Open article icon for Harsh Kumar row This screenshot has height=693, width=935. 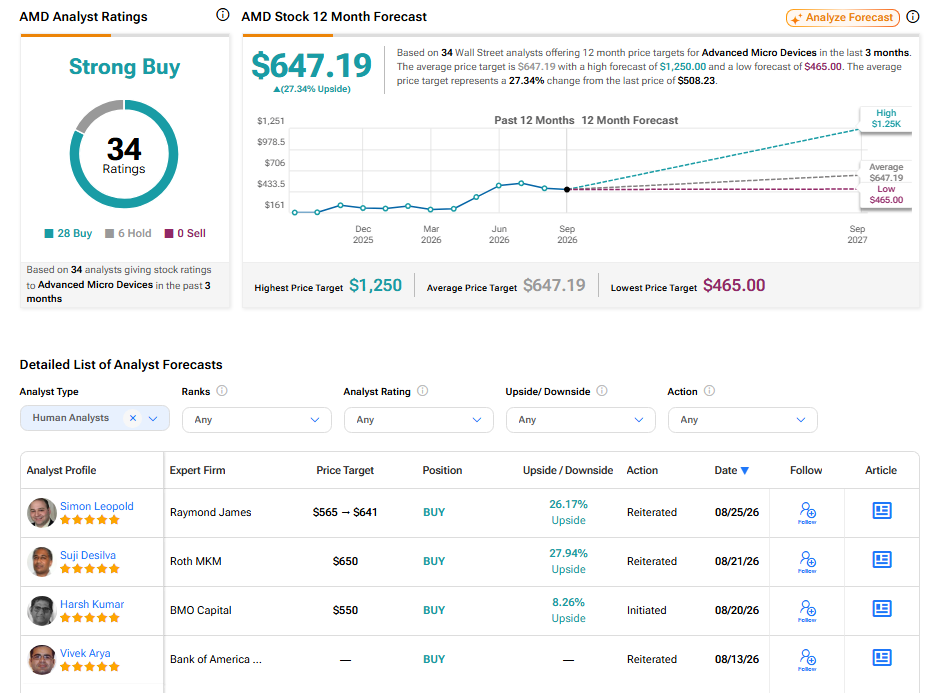click(x=882, y=608)
